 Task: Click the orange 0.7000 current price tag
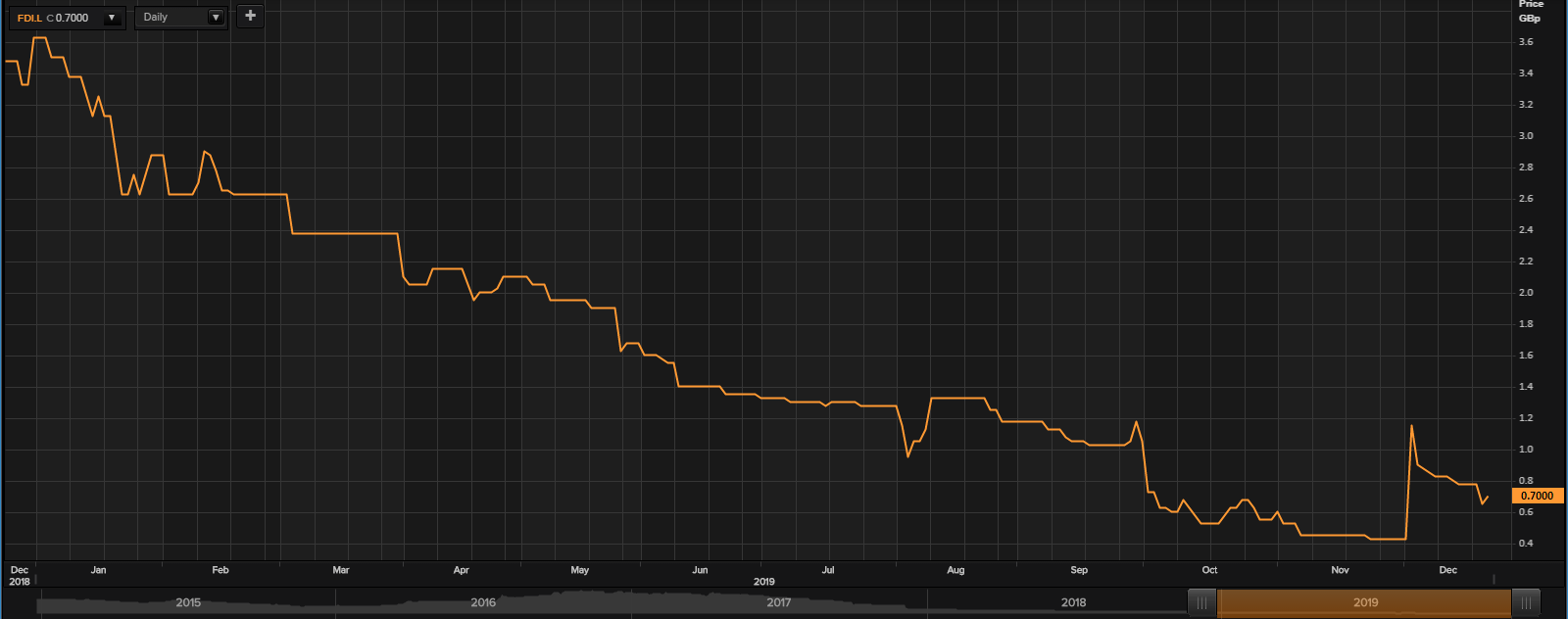[1538, 496]
